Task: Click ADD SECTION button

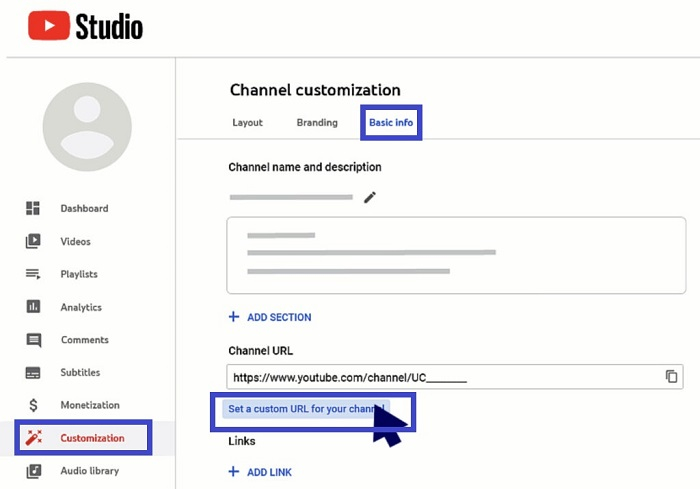Action: tap(270, 317)
